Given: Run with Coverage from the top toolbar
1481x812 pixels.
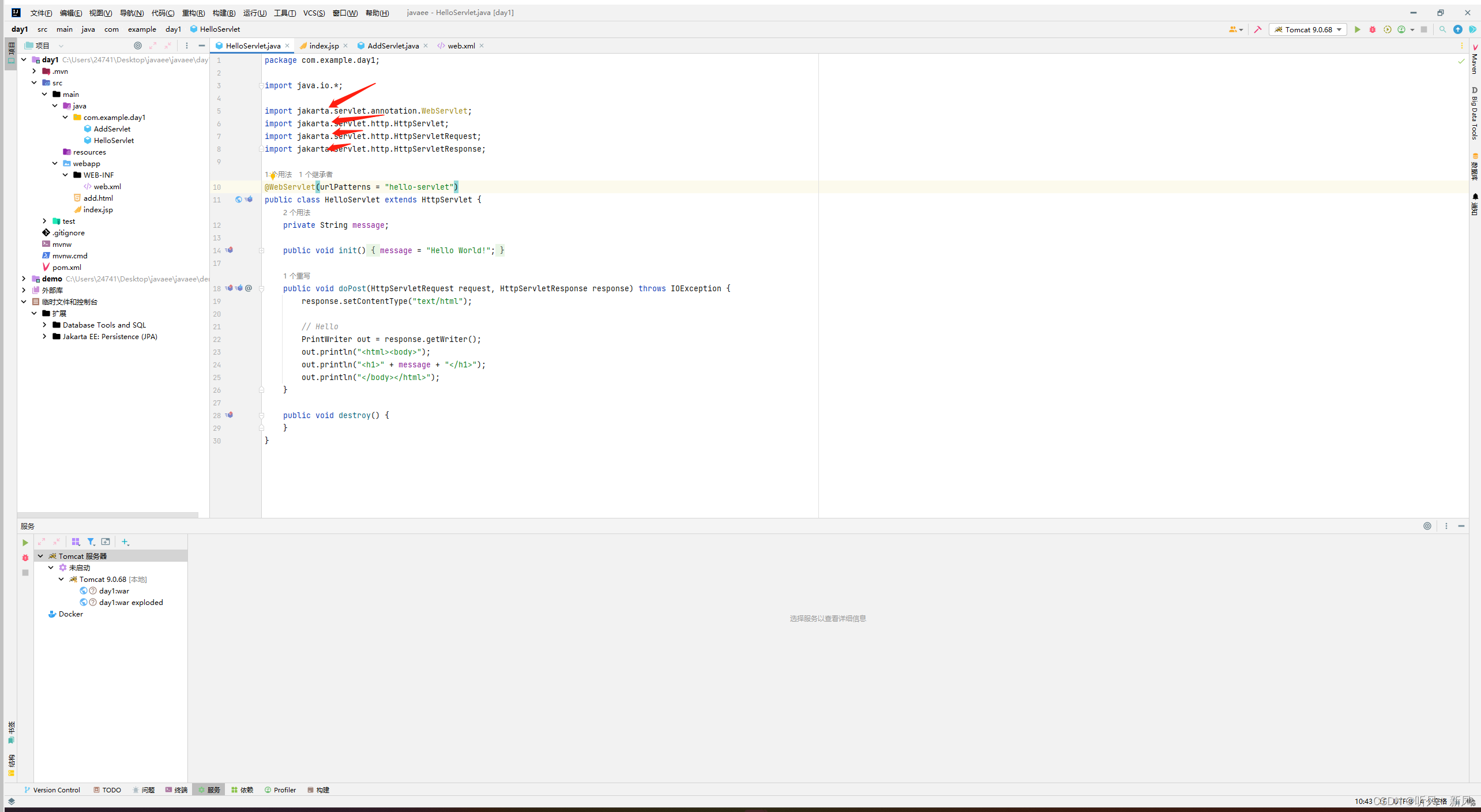Looking at the screenshot, I should (1387, 29).
